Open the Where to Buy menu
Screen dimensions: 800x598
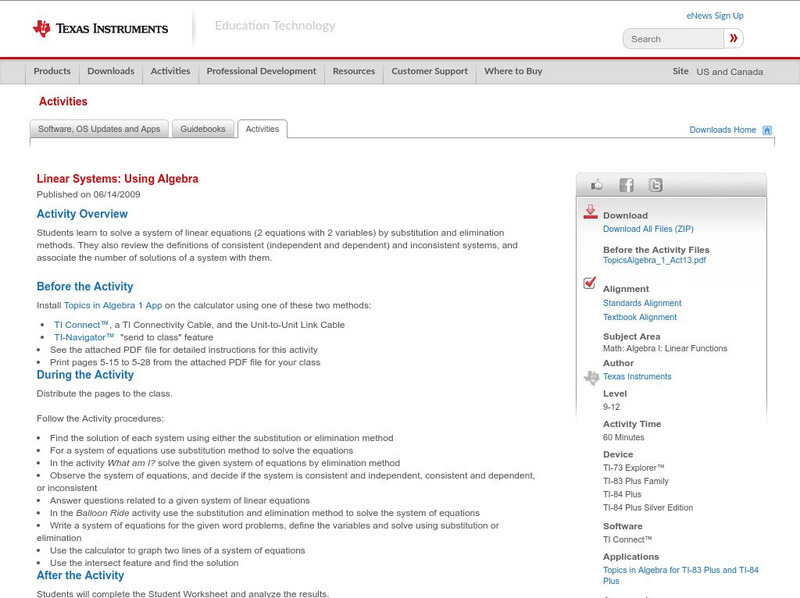513,71
